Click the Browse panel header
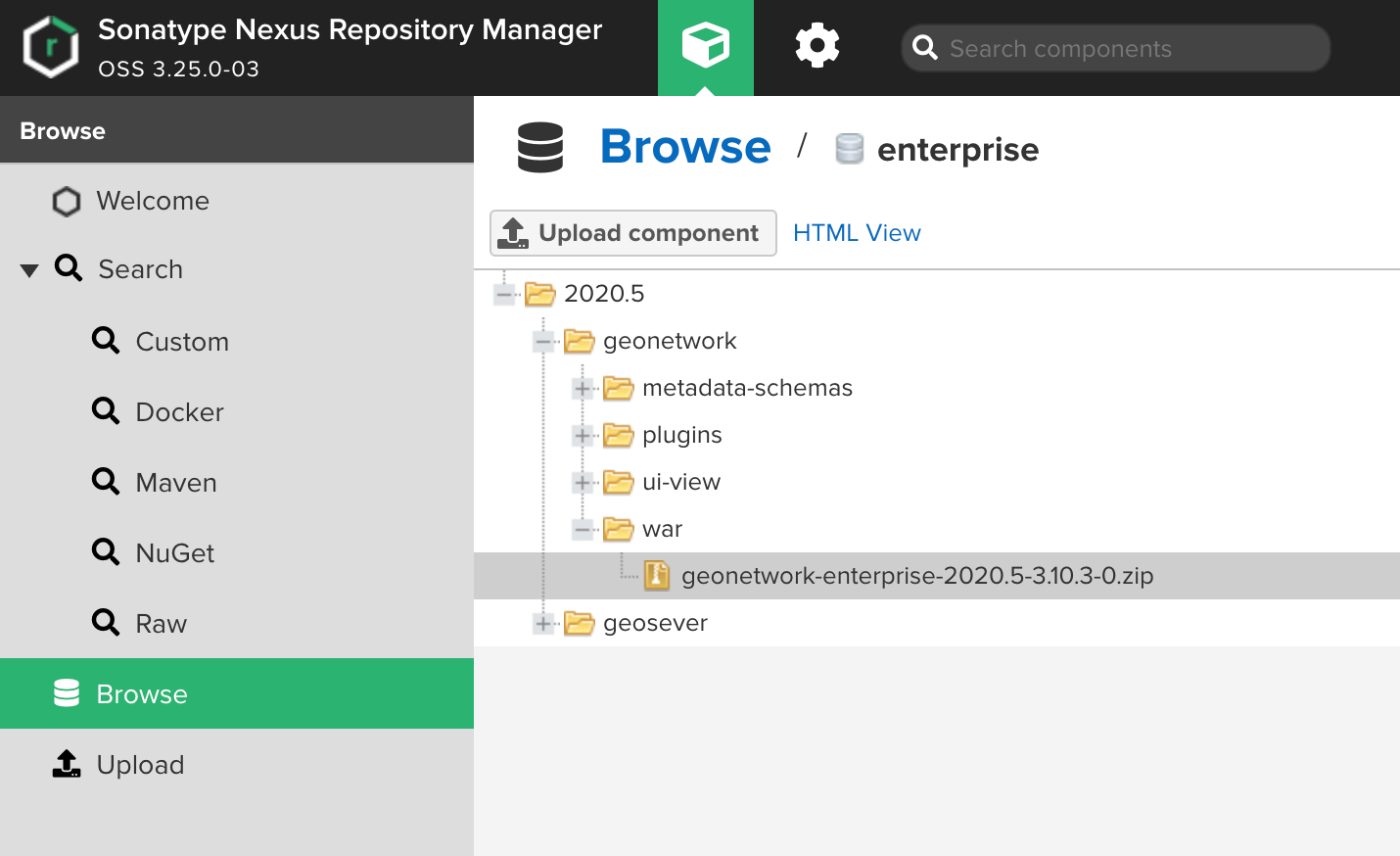 pos(237,130)
